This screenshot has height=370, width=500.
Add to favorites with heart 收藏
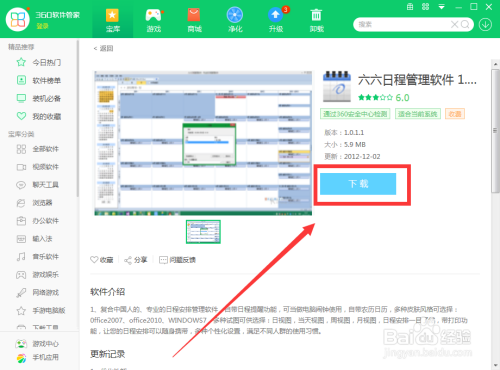pyautogui.click(x=102, y=260)
